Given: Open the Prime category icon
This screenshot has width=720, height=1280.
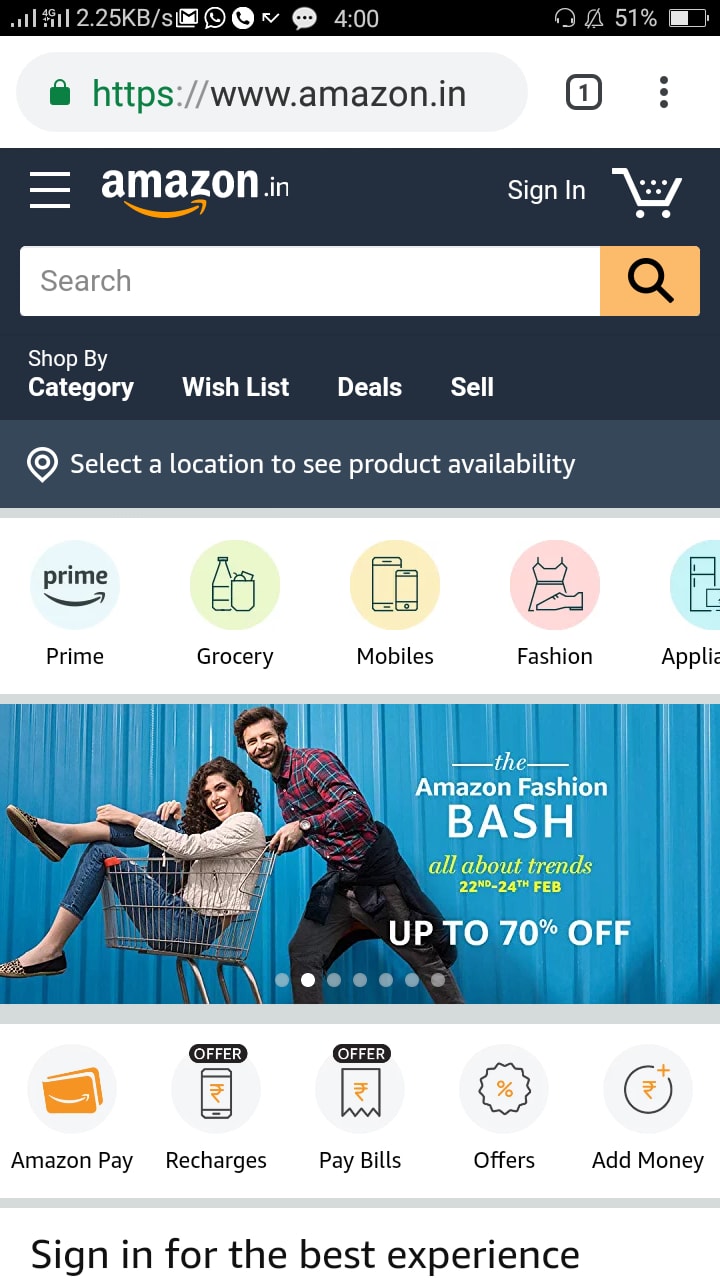Looking at the screenshot, I should tap(75, 585).
